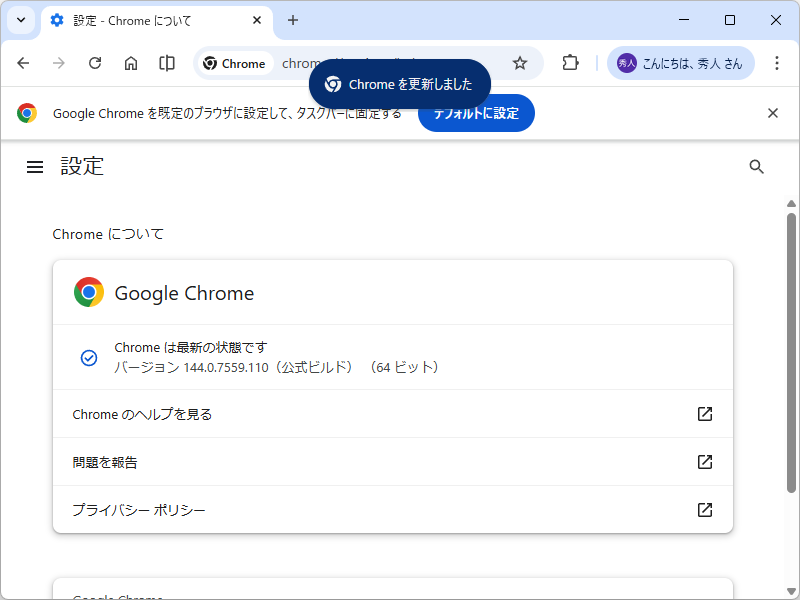
Task: Reload the current page
Action: (95, 62)
